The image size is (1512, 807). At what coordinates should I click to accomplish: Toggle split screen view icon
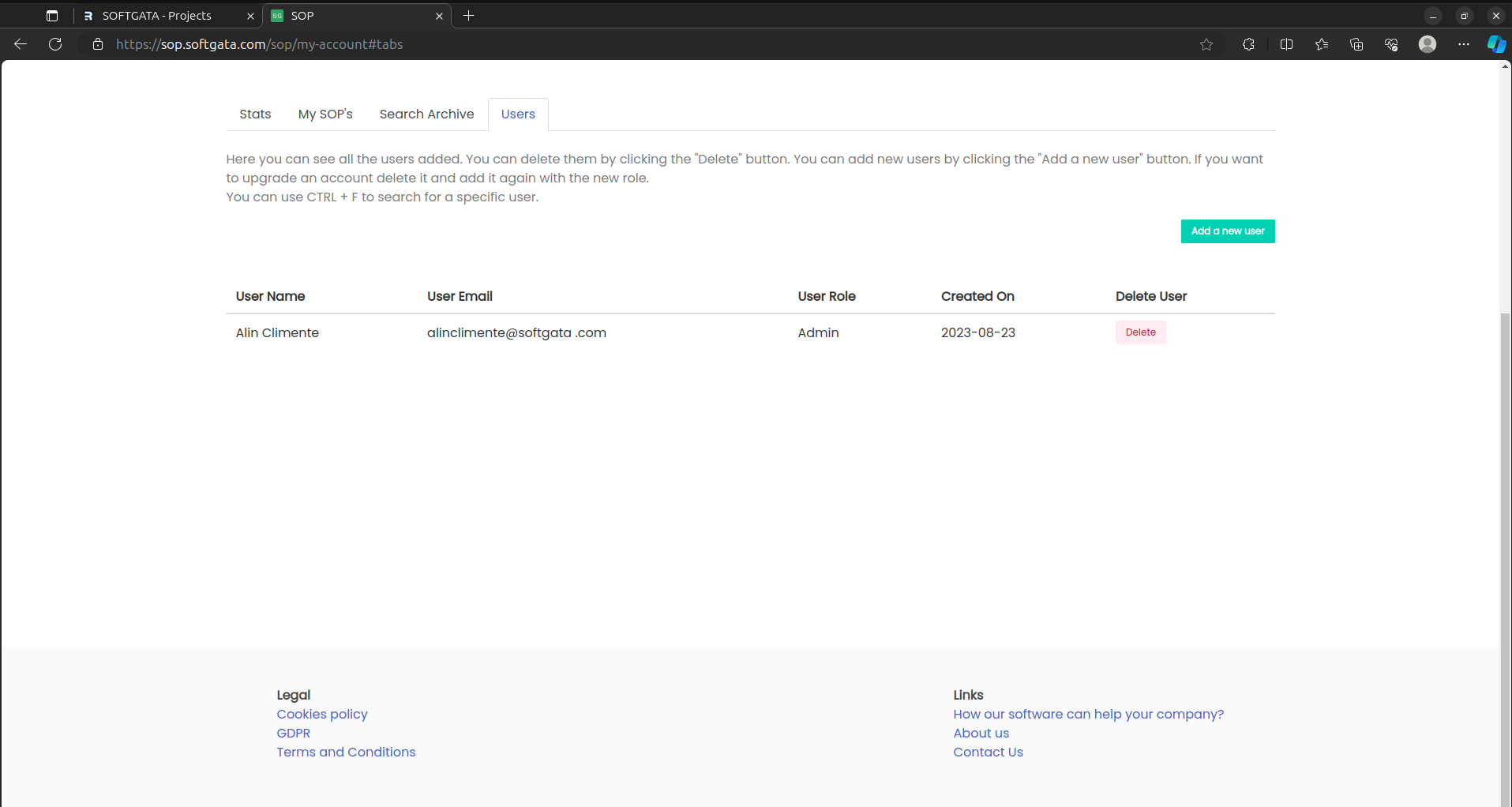tap(1286, 44)
